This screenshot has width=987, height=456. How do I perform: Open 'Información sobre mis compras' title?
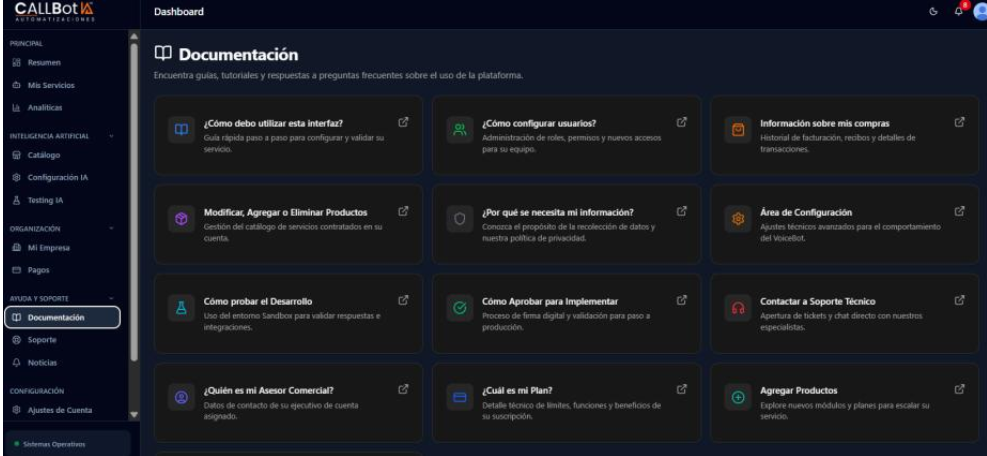tap(825, 123)
